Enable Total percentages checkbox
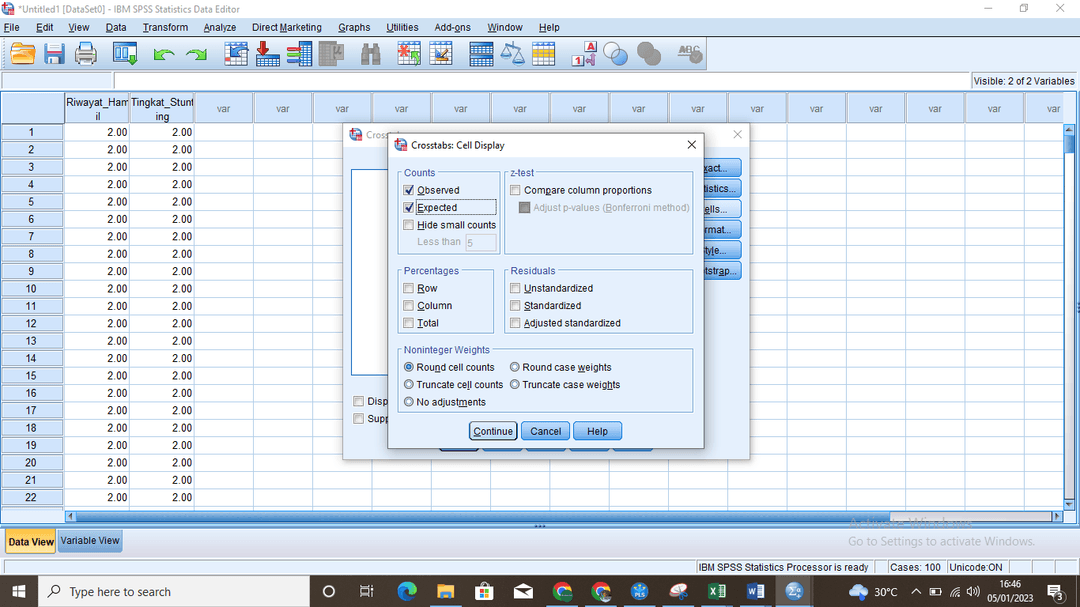1080x607 pixels. (408, 323)
